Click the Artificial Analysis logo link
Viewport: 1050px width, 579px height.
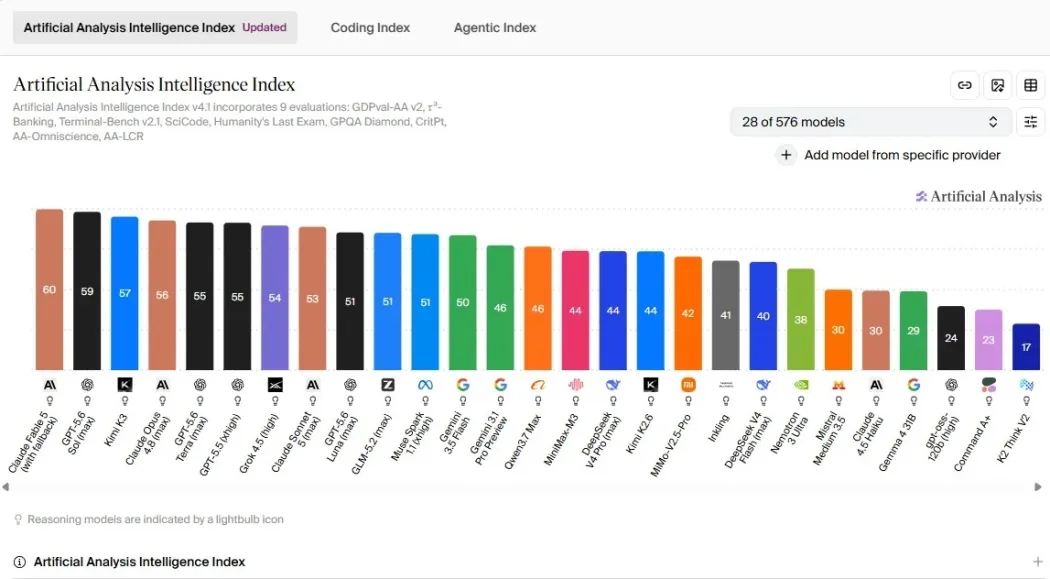(978, 196)
